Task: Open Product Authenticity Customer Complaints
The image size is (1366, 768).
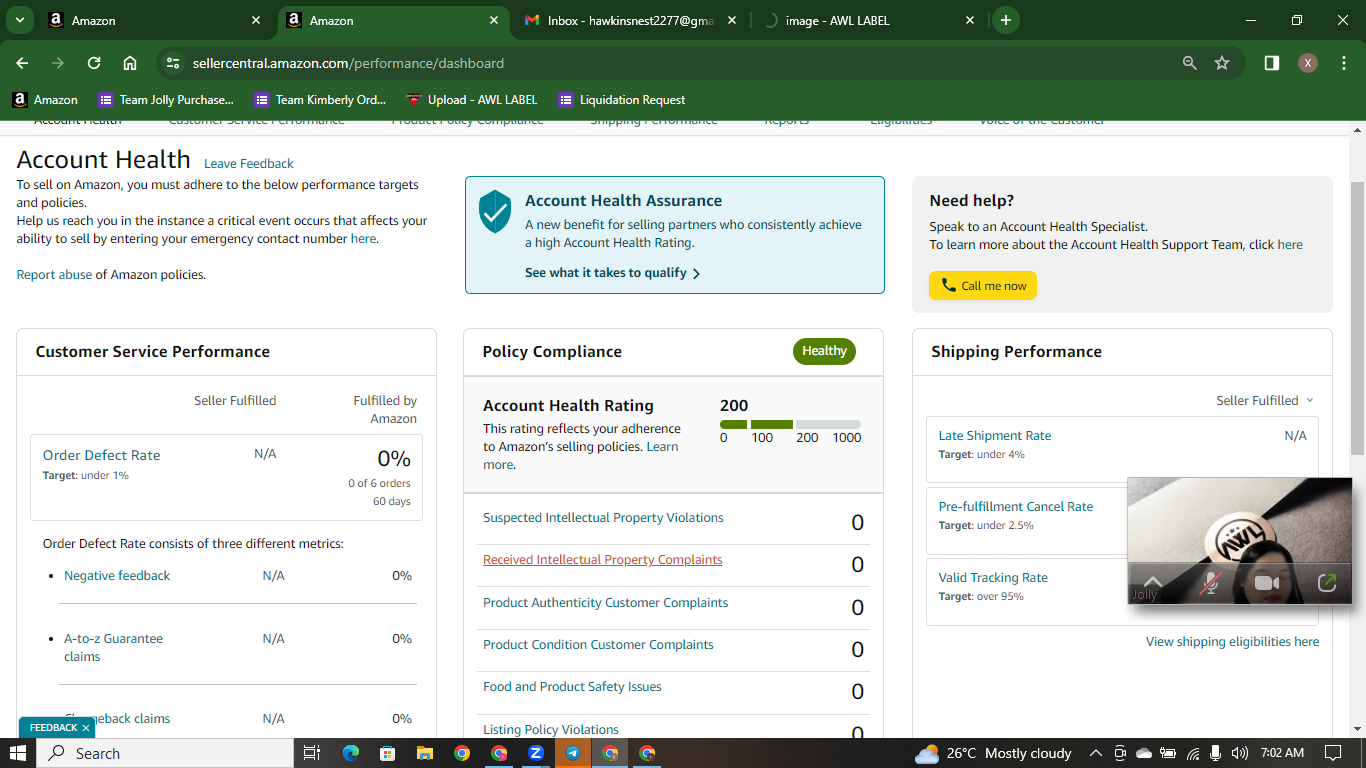Action: (605, 603)
